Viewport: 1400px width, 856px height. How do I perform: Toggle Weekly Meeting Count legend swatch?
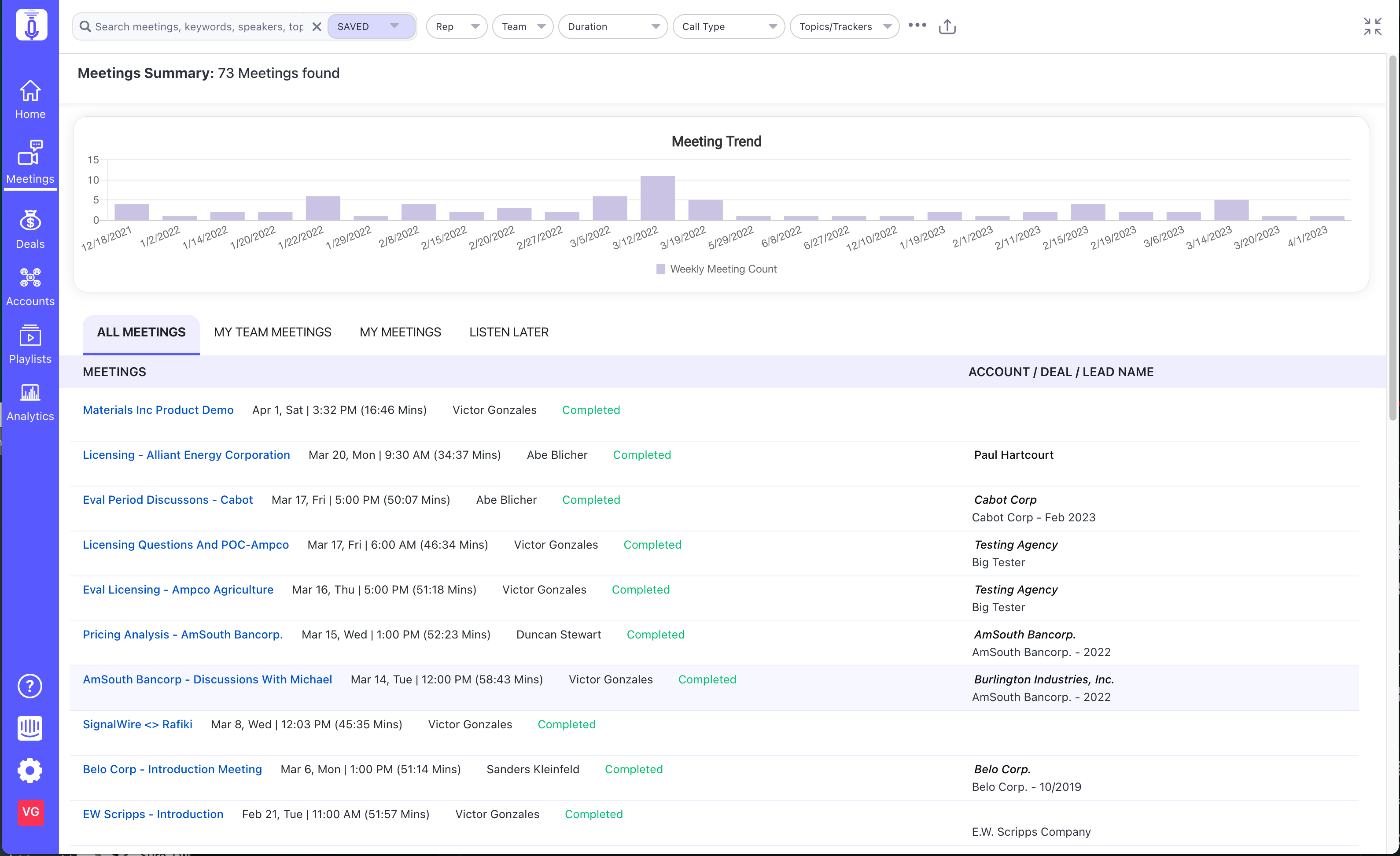click(660, 269)
